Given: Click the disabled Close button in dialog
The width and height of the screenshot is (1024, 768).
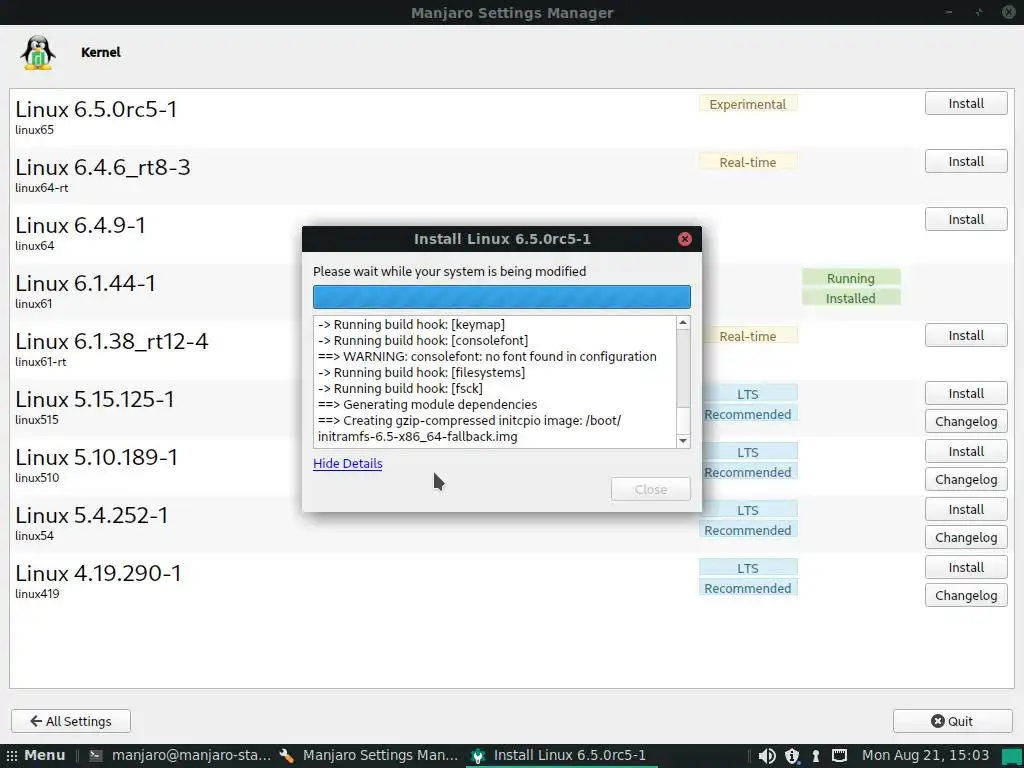Looking at the screenshot, I should click(650, 489).
